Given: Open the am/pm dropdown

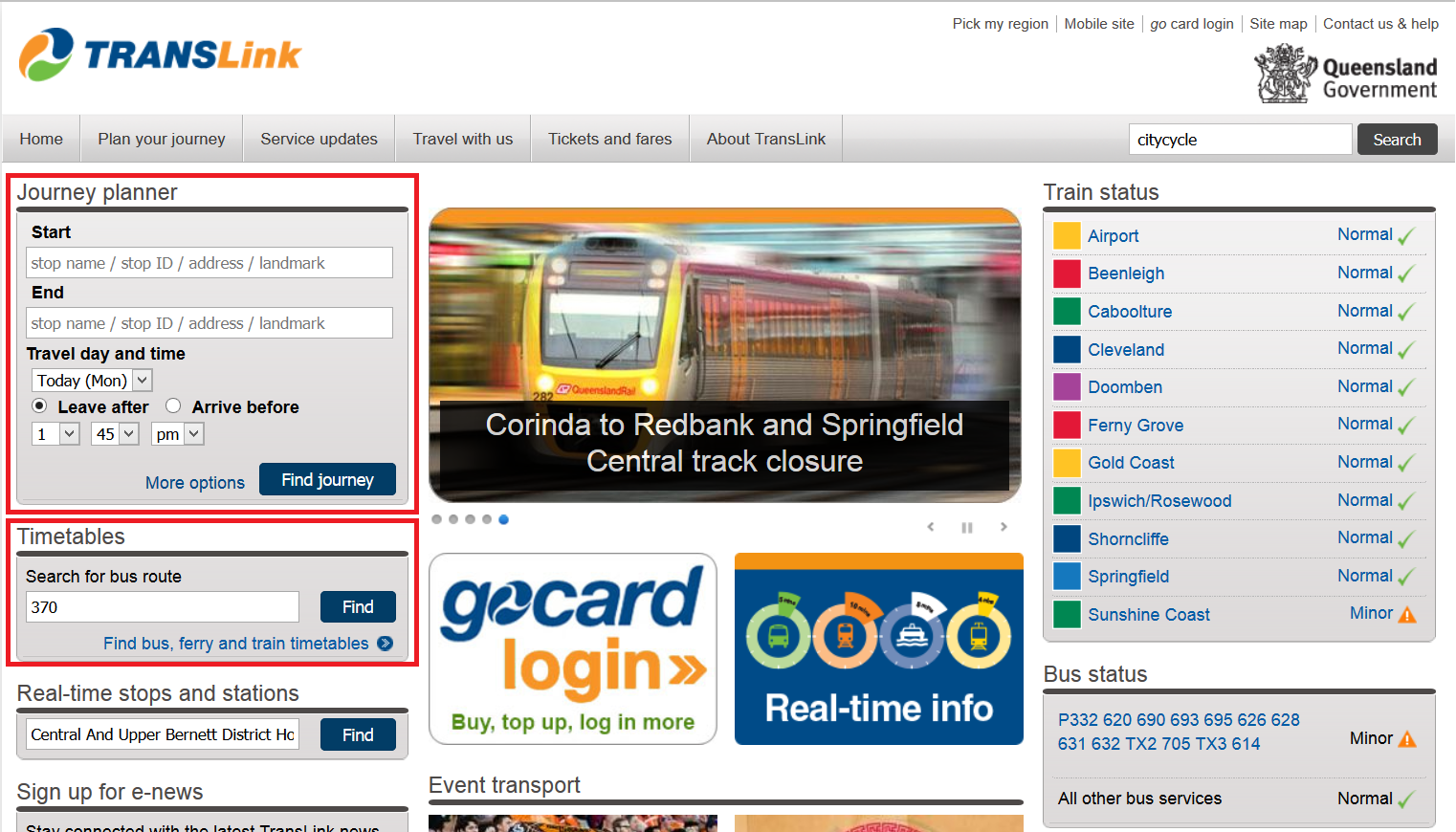Looking at the screenshot, I should 177,434.
